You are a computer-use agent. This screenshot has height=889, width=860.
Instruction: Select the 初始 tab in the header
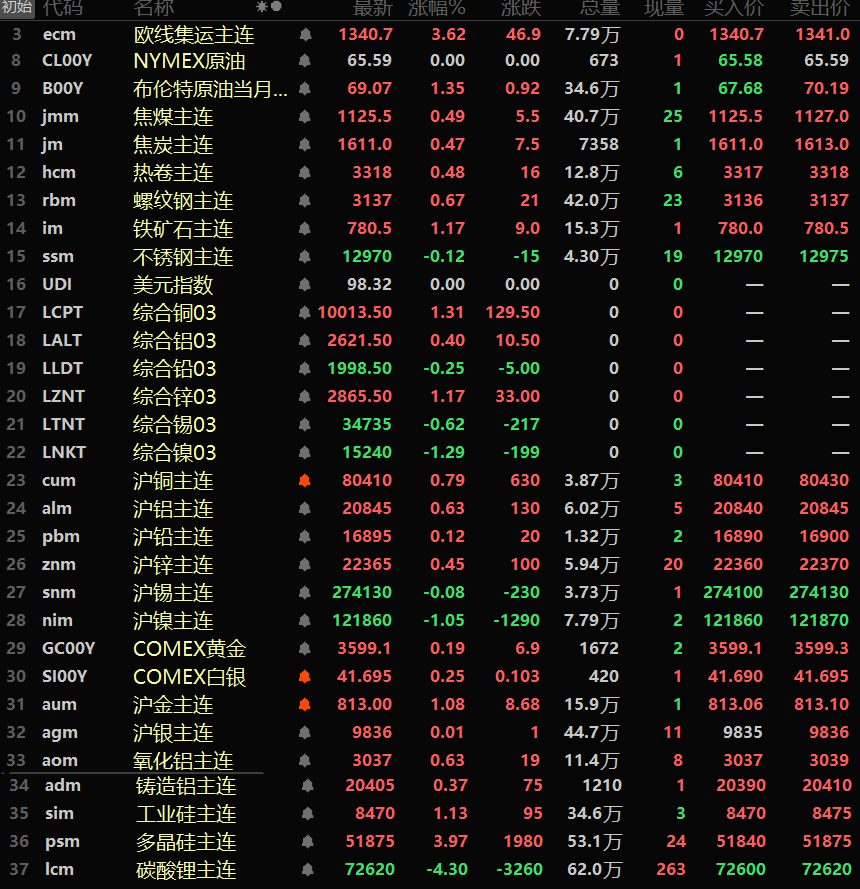[17, 8]
